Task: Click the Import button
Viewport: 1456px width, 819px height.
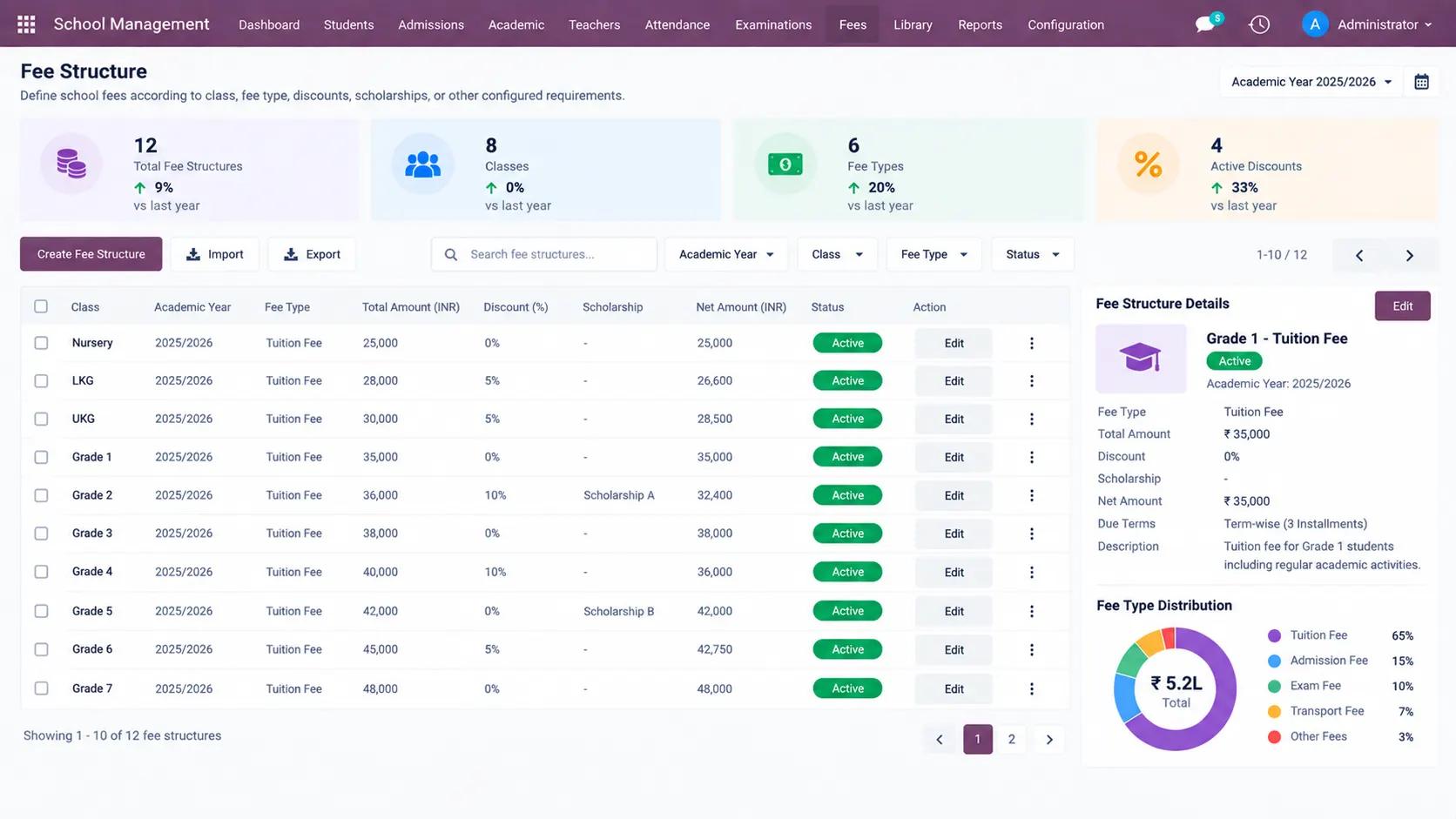Action: click(x=214, y=254)
